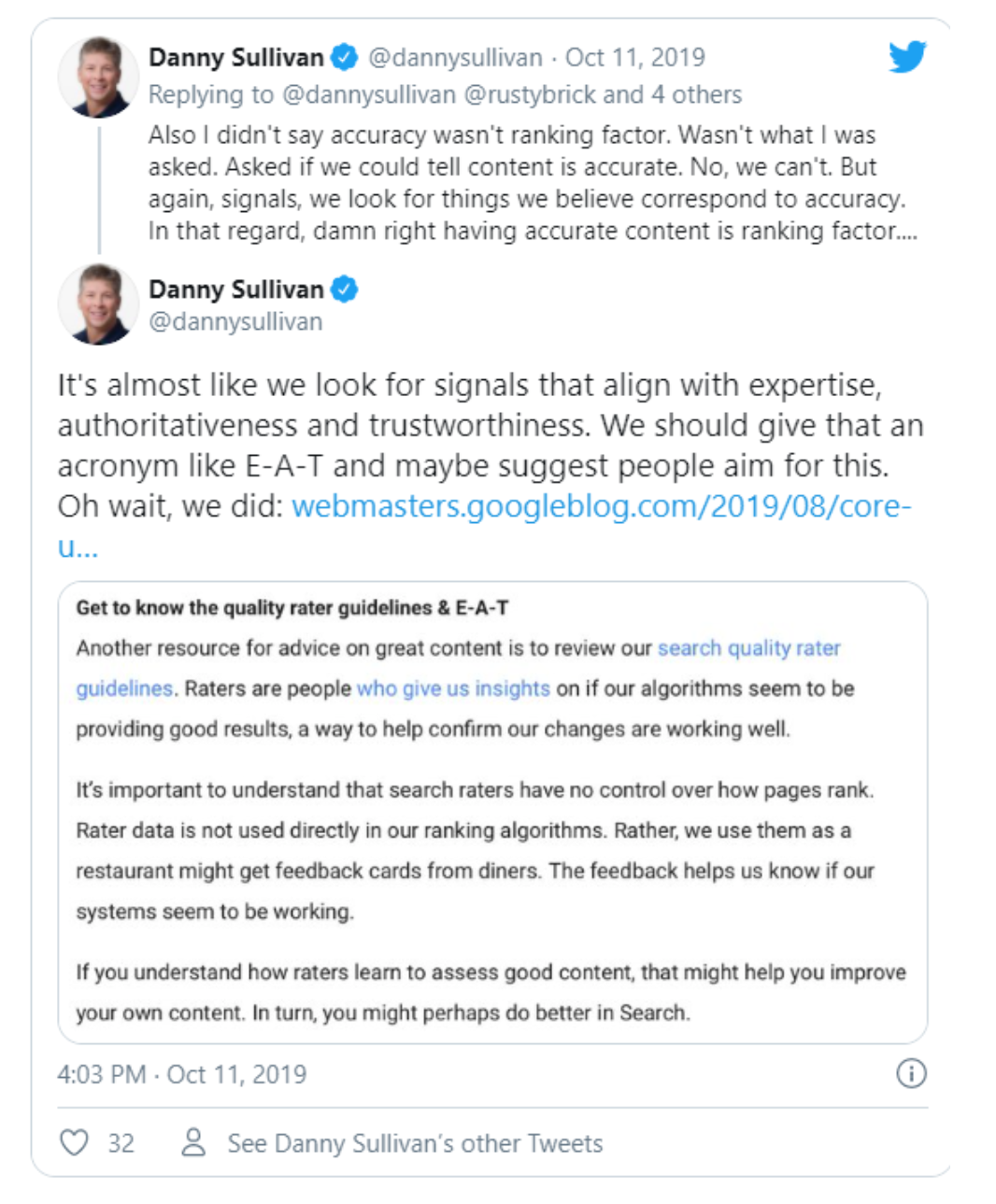This screenshot has width=996, height=1204.
Task: Open the 'who give us insights' link
Action: [453, 688]
